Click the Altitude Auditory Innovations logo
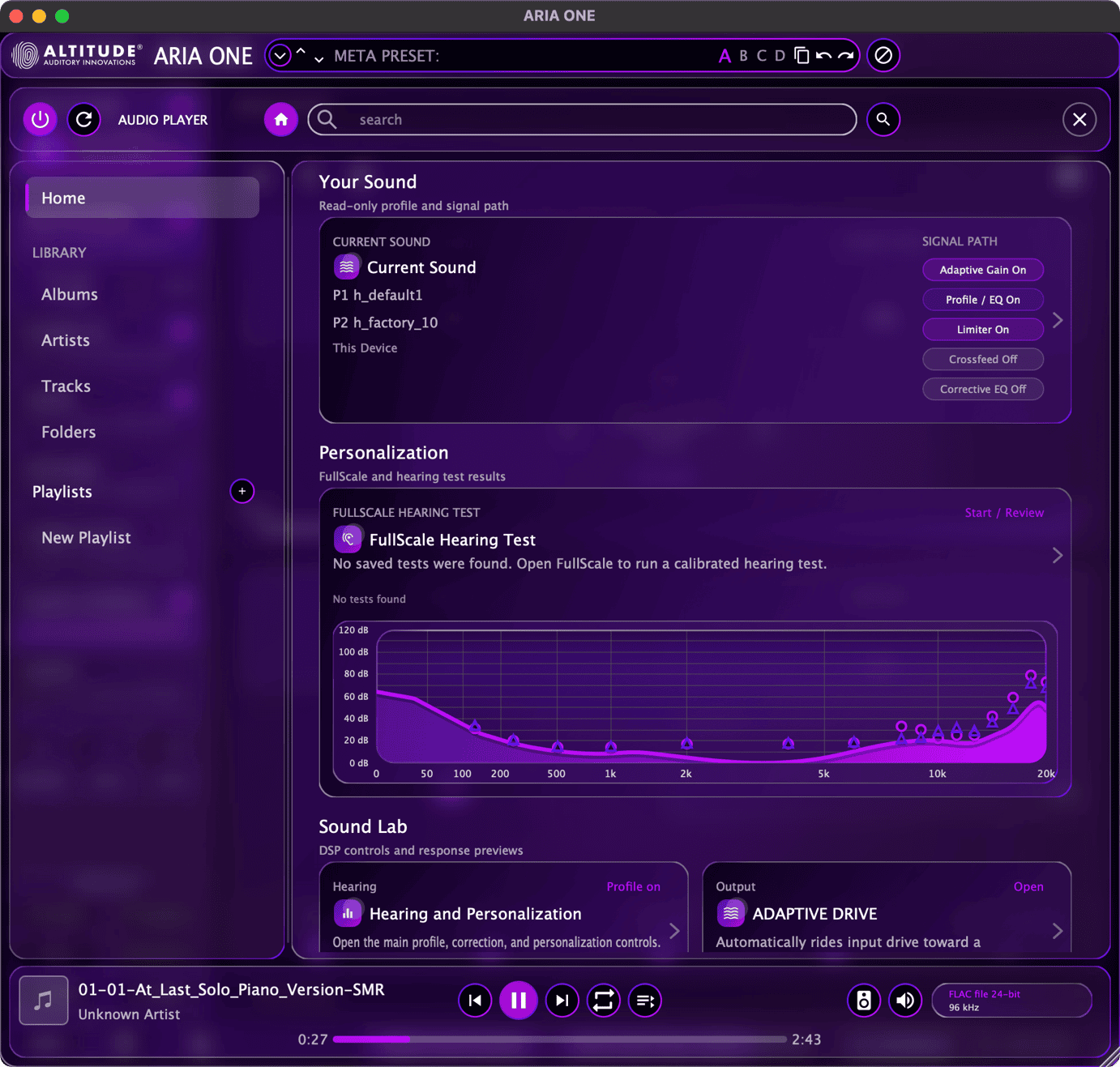The image size is (1120, 1067). (77, 55)
